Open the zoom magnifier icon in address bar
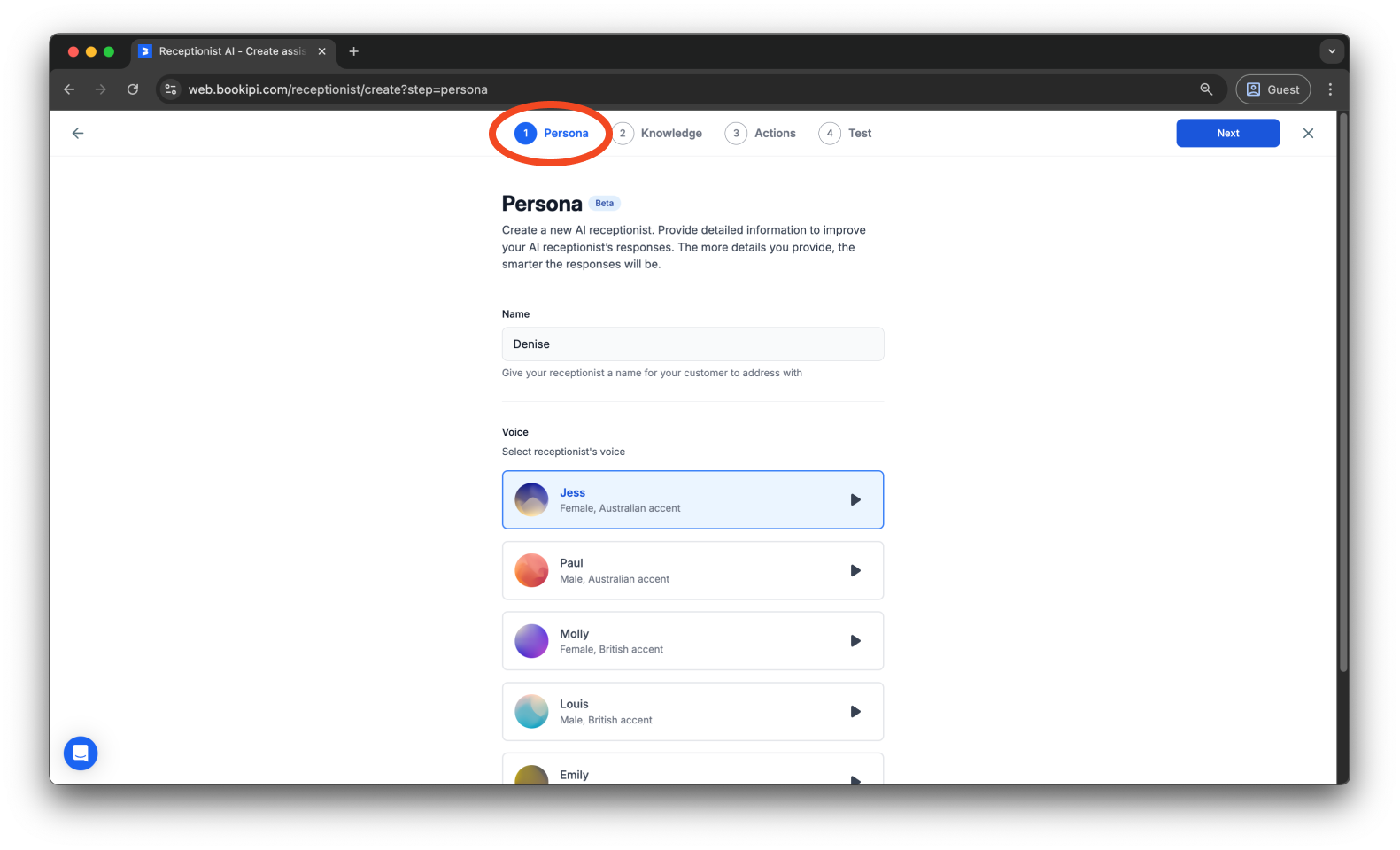Viewport: 1400px width, 850px height. click(1206, 89)
